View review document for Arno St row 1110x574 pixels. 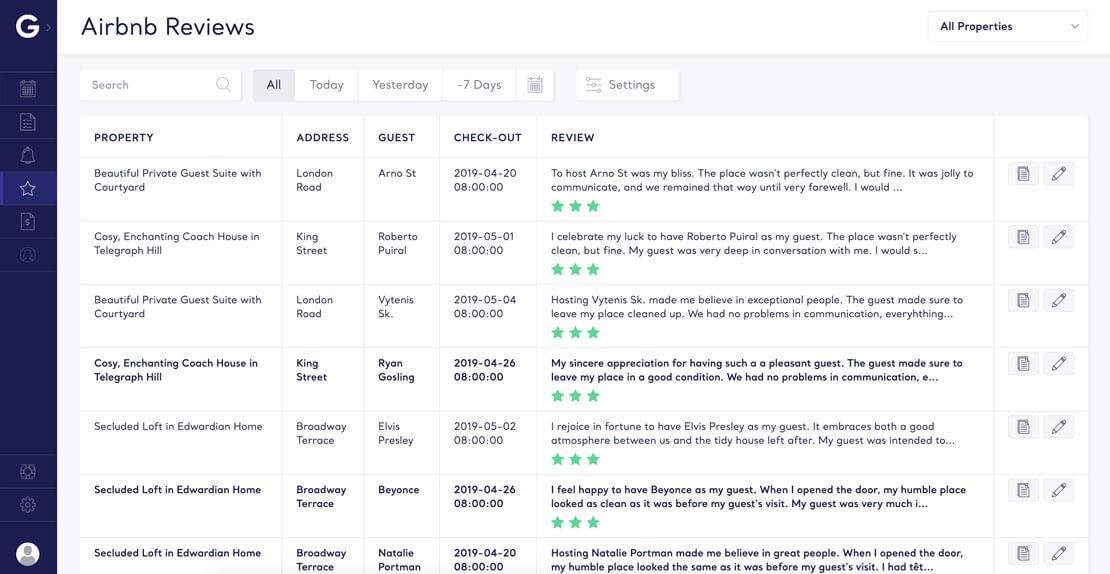coord(1024,173)
